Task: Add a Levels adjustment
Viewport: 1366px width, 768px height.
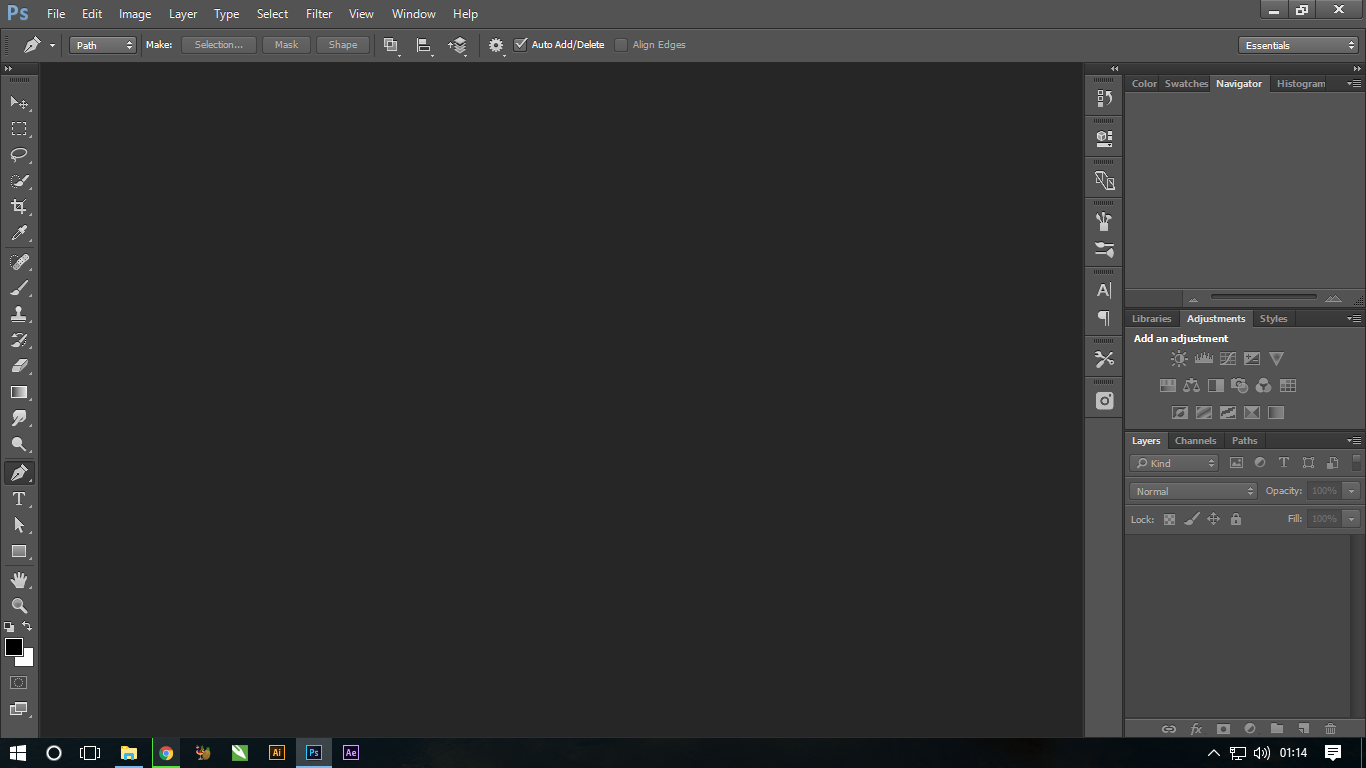Action: [1204, 359]
